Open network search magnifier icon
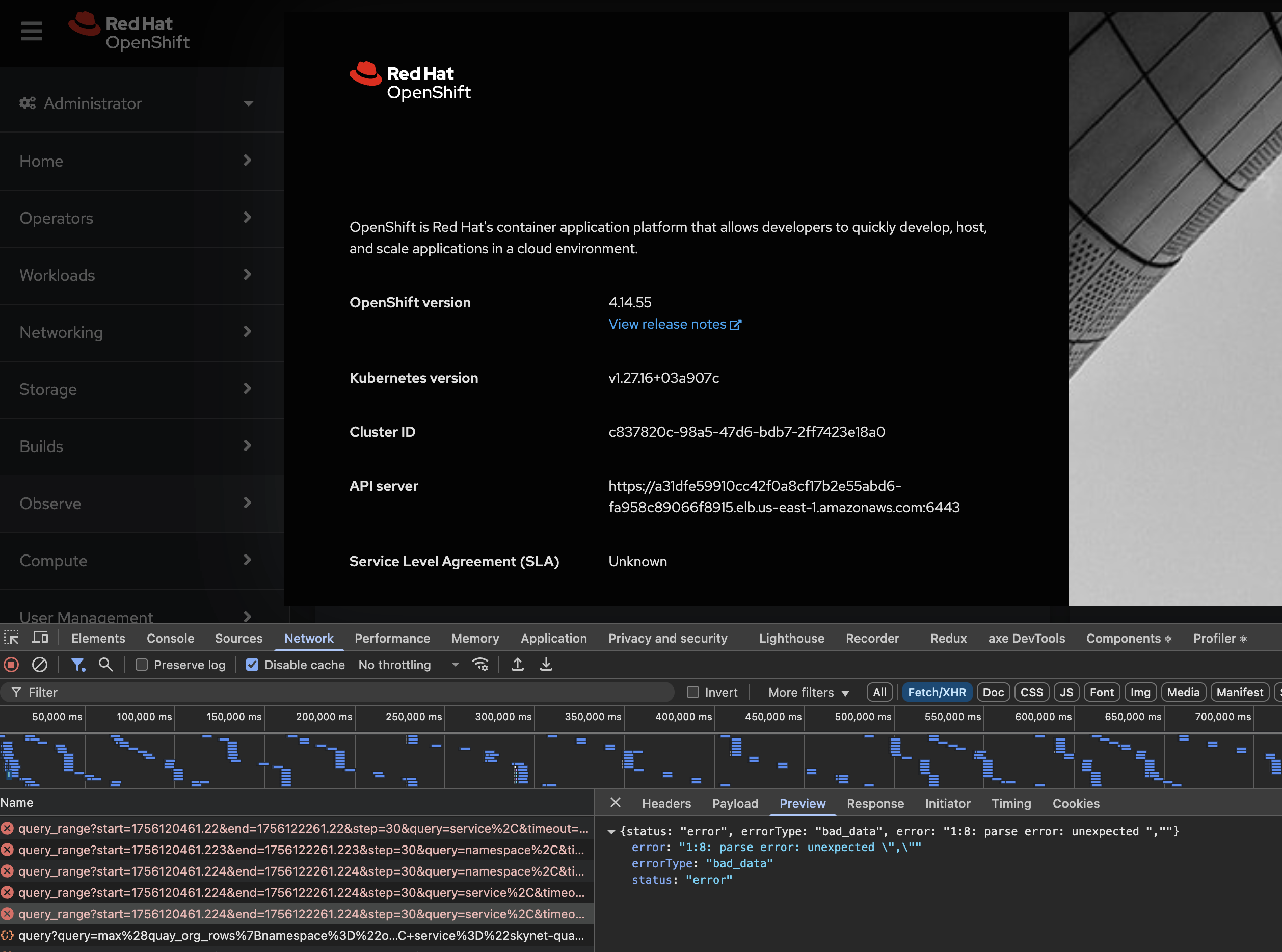Image resolution: width=1282 pixels, height=952 pixels. click(x=105, y=665)
